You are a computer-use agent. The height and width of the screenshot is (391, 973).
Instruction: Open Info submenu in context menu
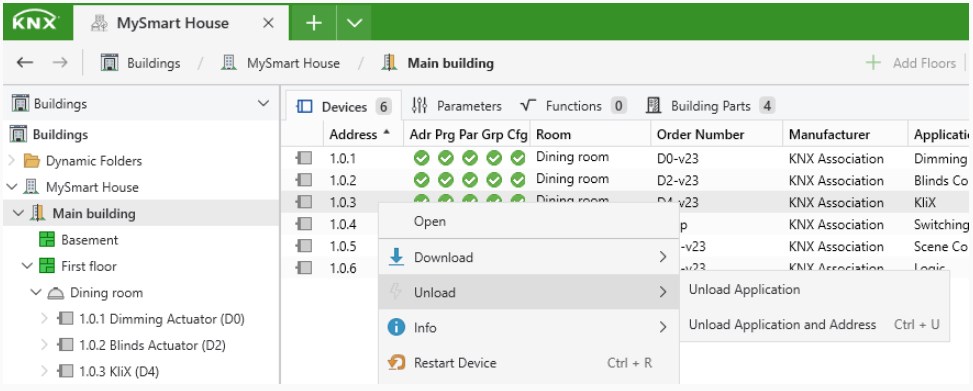coord(529,327)
